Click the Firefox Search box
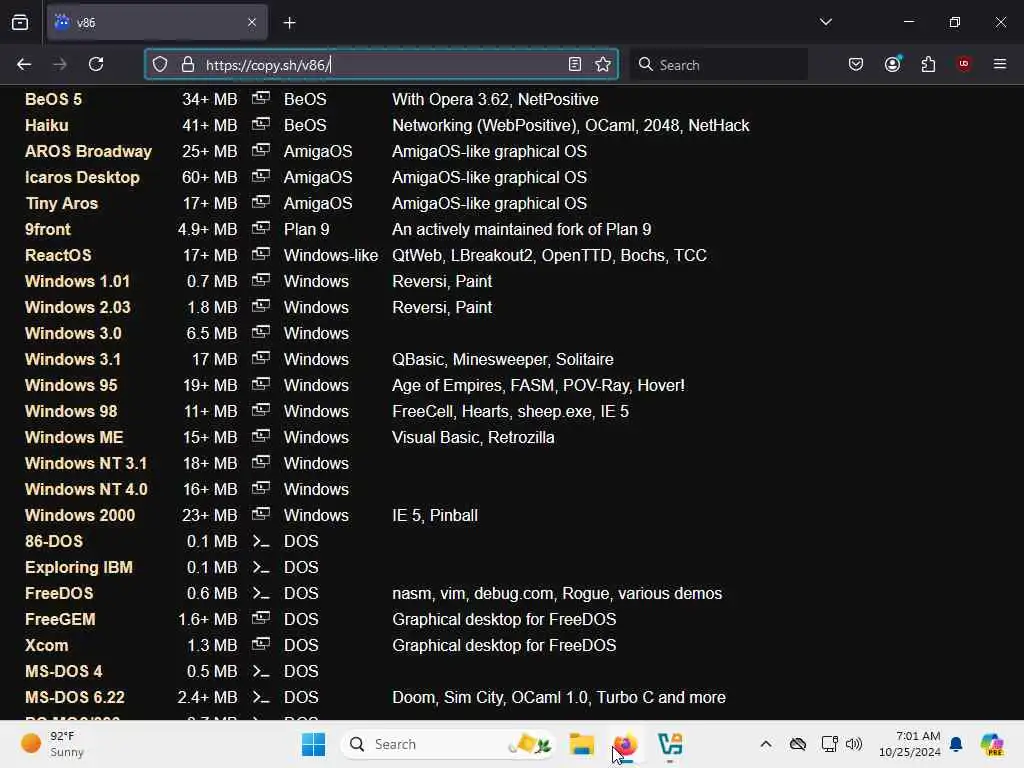The width and height of the screenshot is (1024, 768). (718, 65)
